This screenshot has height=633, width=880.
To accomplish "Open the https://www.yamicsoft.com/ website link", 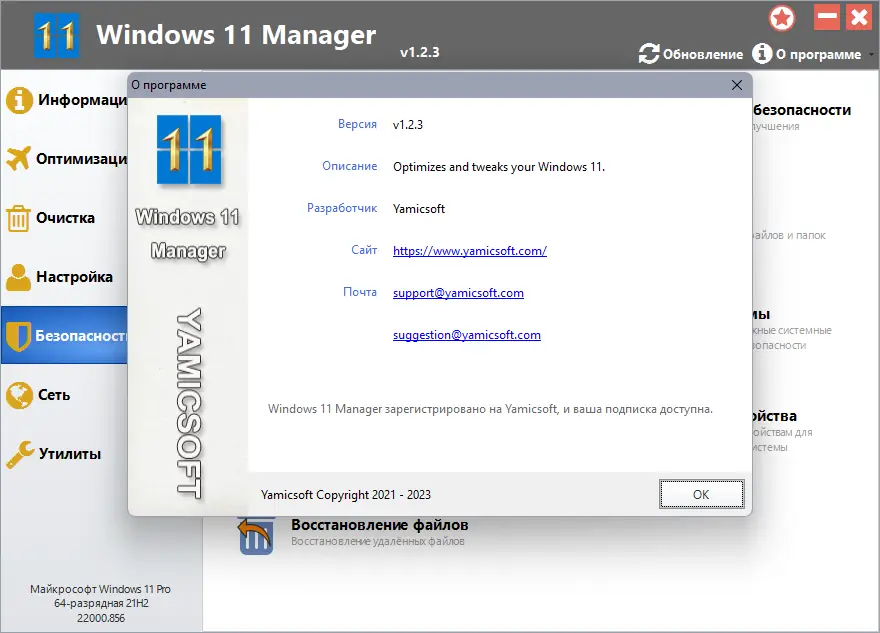I will (469, 251).
